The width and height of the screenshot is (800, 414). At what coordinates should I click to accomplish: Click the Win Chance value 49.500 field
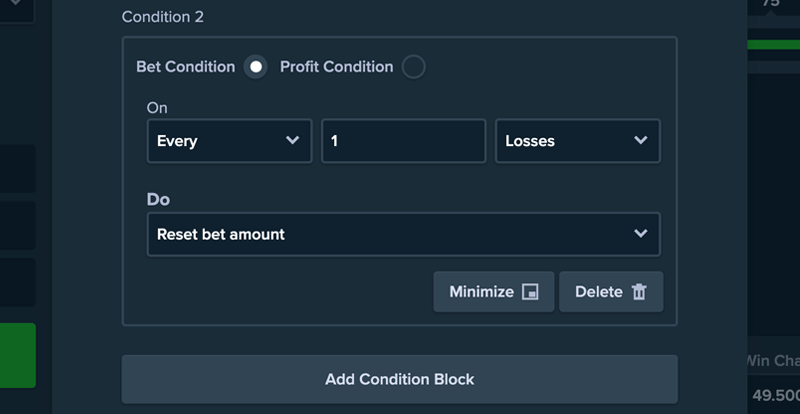775,395
